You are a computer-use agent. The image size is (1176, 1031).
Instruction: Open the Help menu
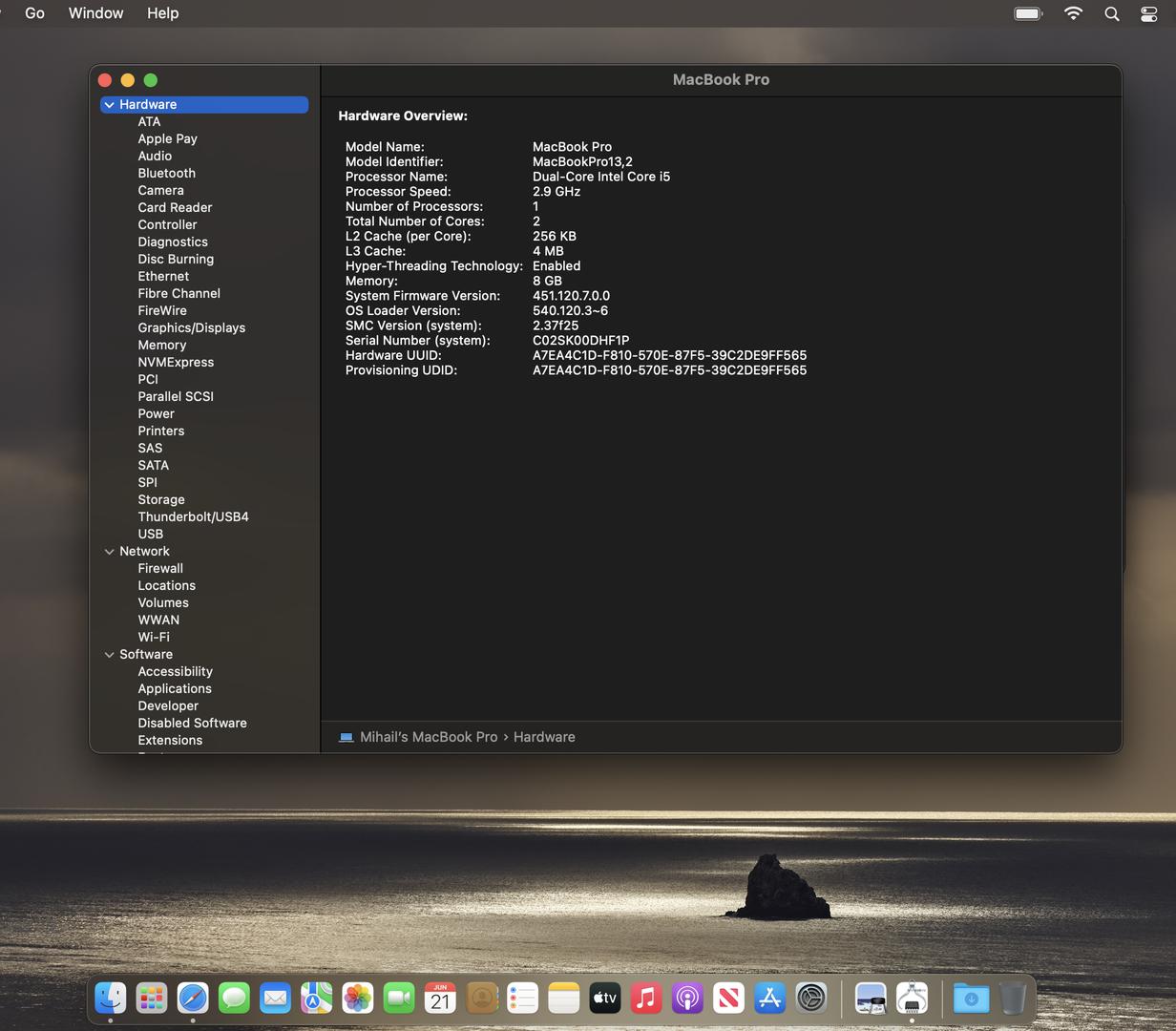162,13
